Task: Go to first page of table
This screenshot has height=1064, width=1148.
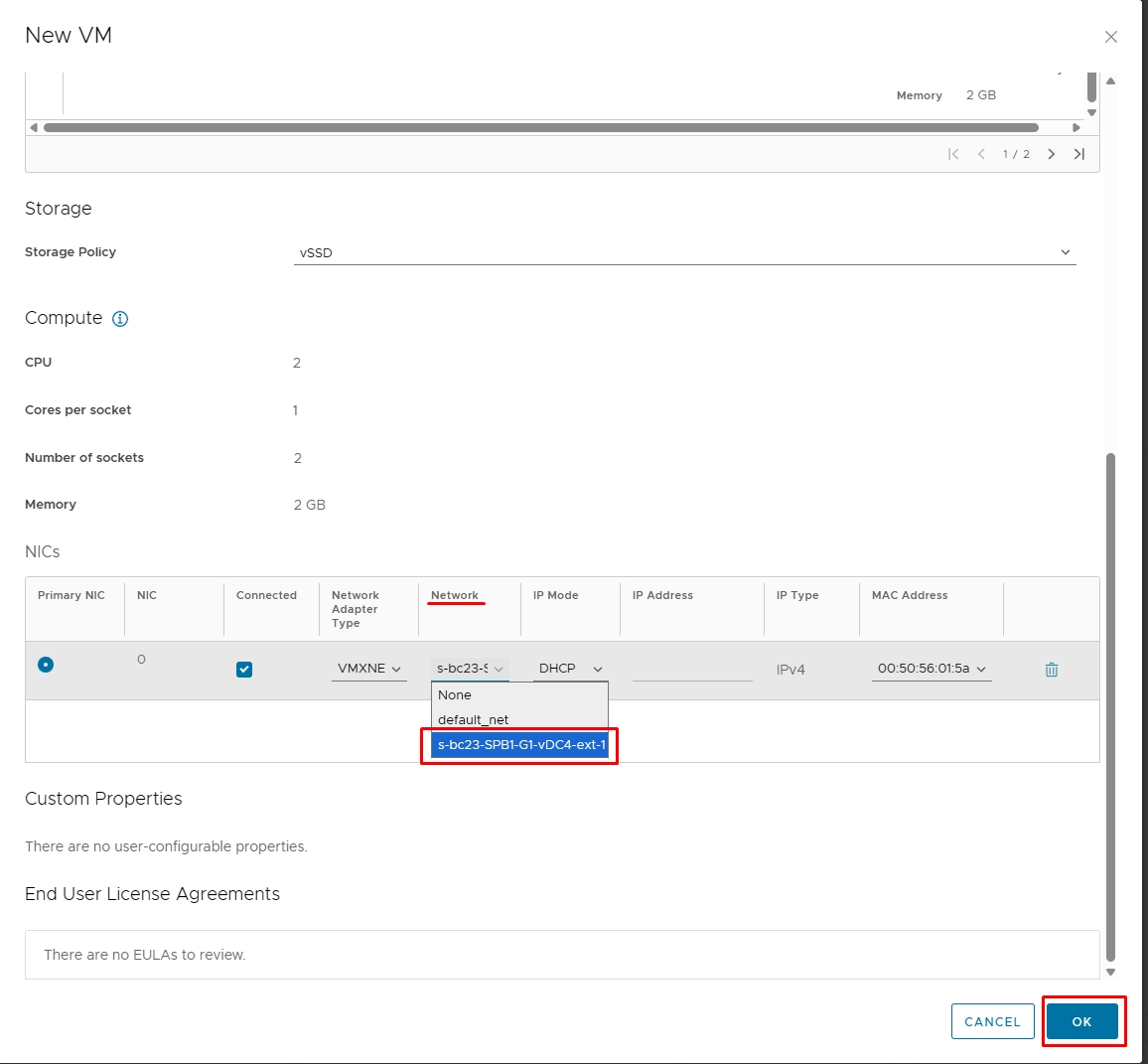Action: click(x=953, y=154)
